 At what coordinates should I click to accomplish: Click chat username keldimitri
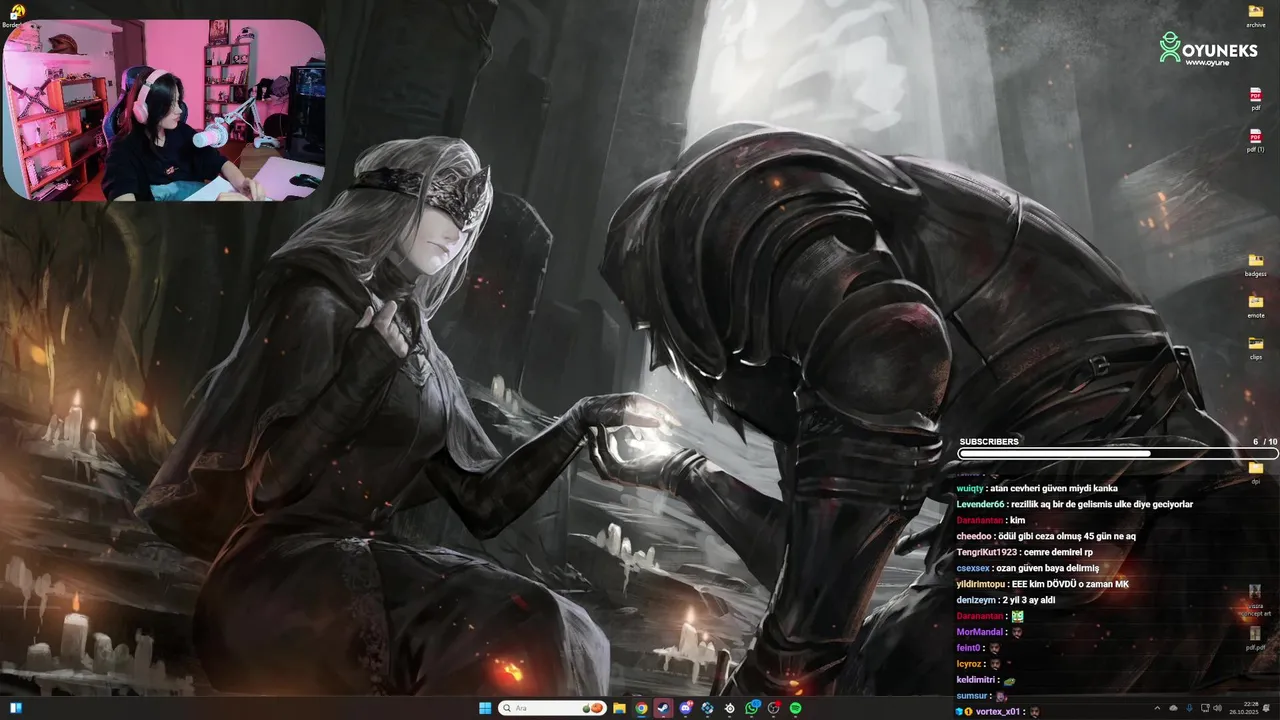tap(976, 680)
